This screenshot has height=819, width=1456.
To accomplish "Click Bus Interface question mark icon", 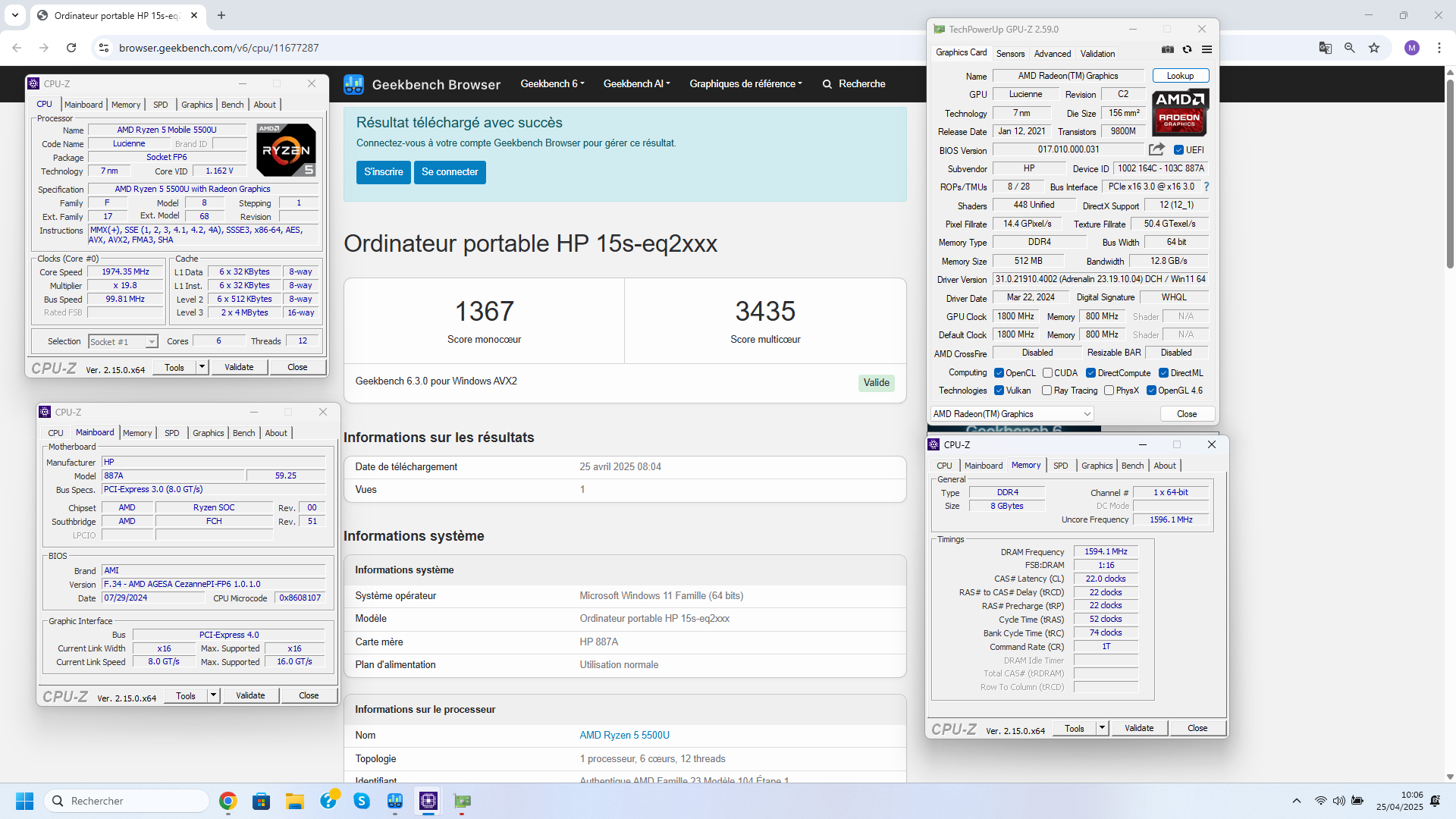I will point(1207,187).
